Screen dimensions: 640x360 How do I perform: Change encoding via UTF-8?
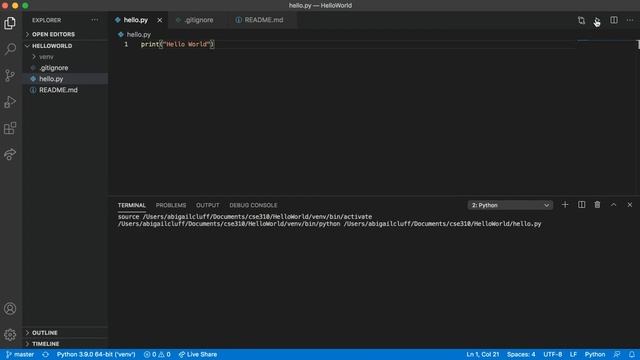click(553, 354)
